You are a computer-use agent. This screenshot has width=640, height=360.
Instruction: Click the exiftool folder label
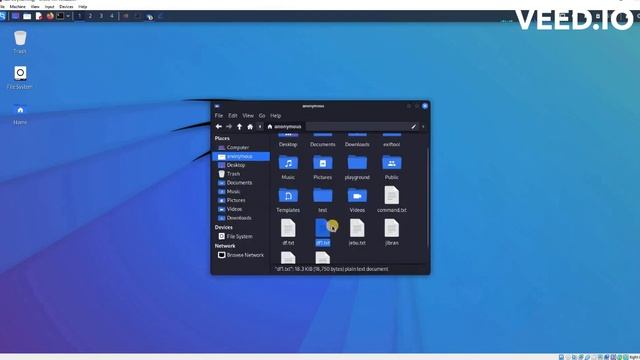click(x=391, y=144)
